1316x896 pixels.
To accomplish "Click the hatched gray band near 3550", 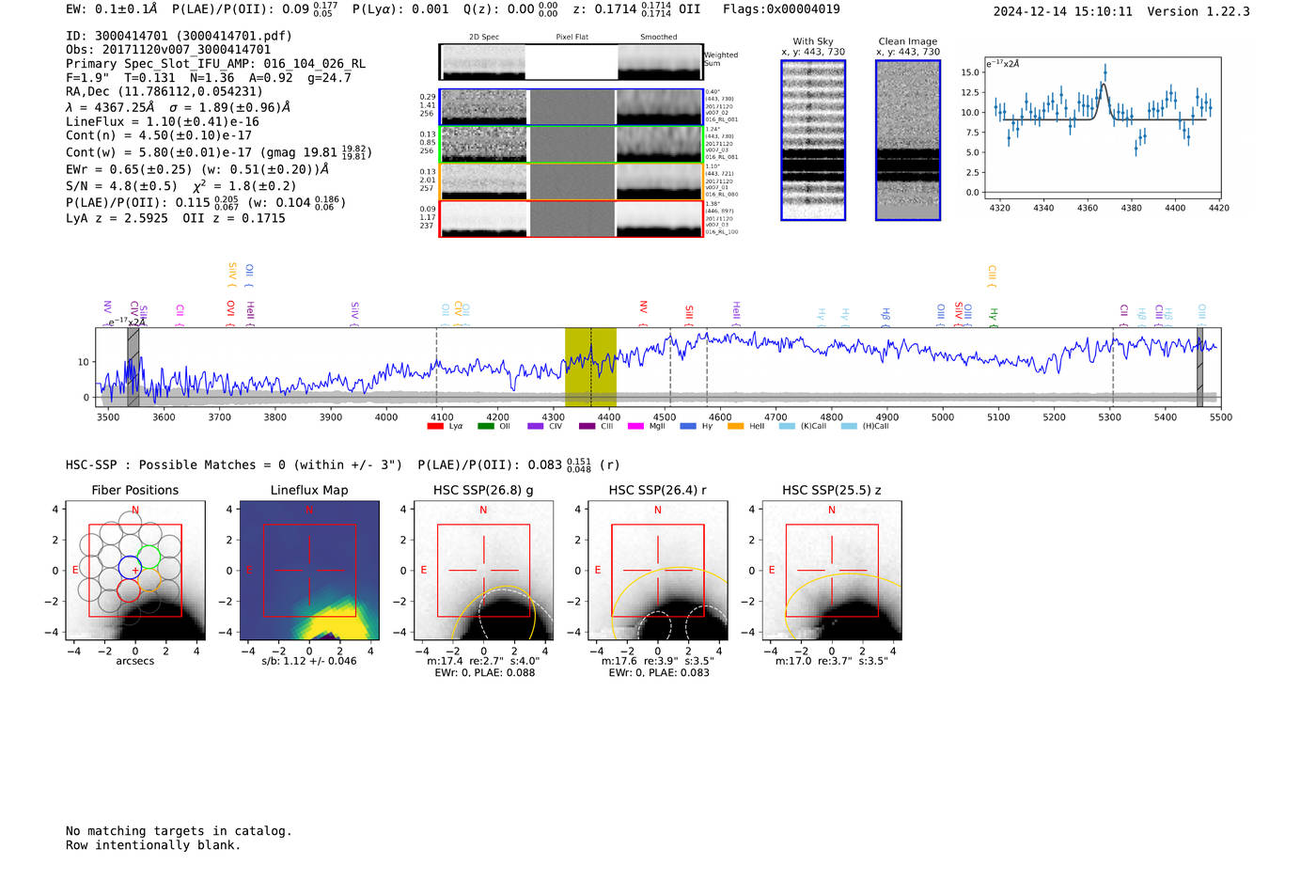I will (x=133, y=367).
